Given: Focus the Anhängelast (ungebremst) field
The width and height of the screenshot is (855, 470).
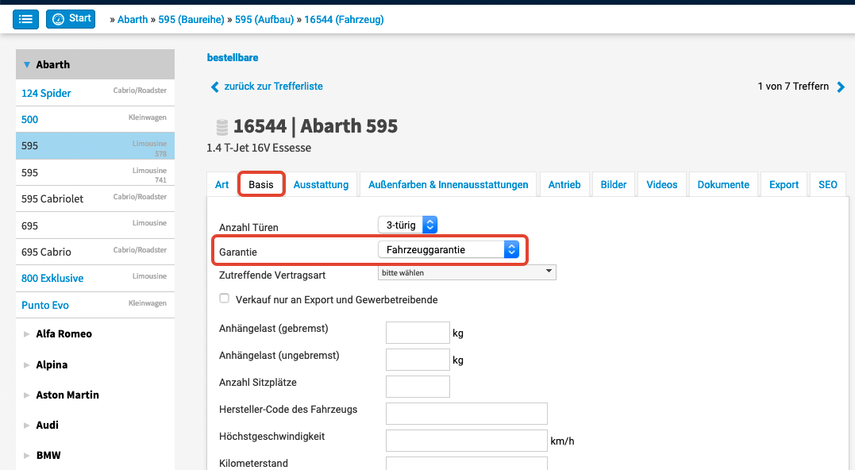Looking at the screenshot, I should (418, 360).
